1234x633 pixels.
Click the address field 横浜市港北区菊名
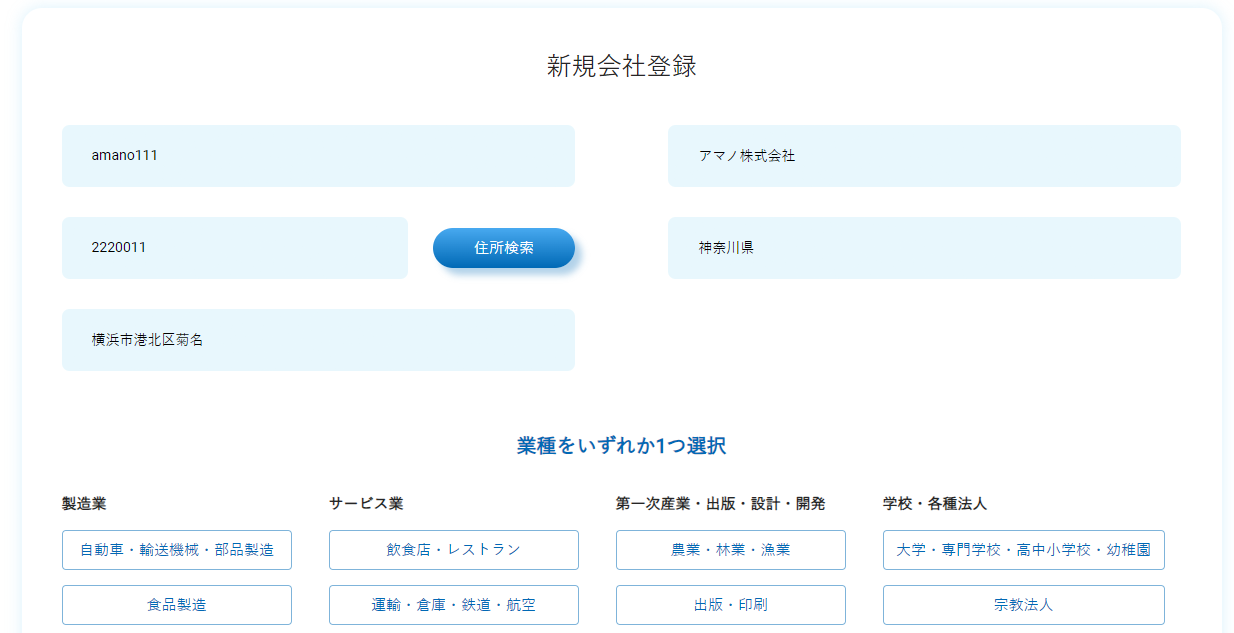318,340
